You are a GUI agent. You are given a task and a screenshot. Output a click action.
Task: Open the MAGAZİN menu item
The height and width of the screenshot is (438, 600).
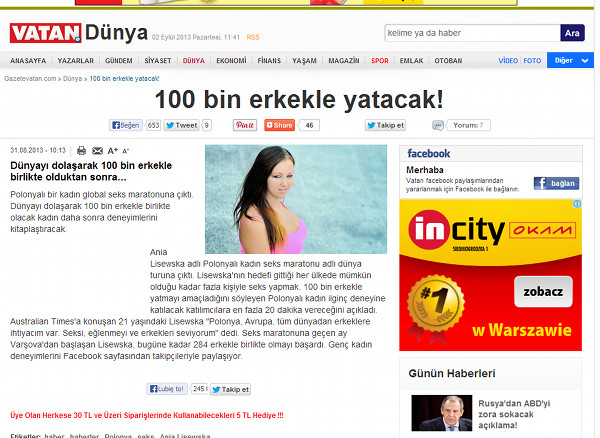coord(344,60)
